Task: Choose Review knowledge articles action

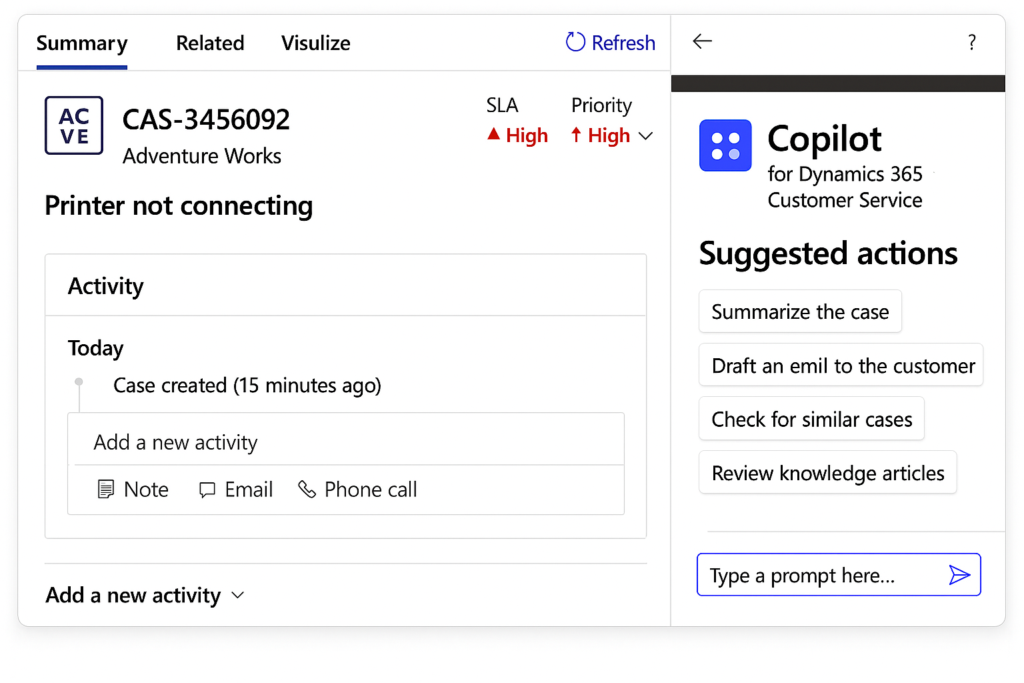Action: 827,473
